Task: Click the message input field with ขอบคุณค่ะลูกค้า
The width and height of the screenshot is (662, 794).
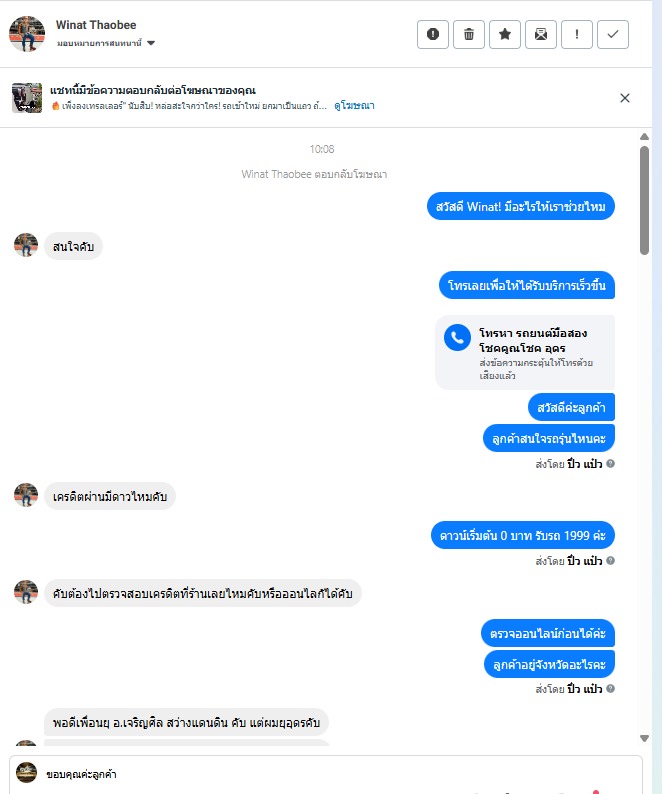Action: (326, 774)
